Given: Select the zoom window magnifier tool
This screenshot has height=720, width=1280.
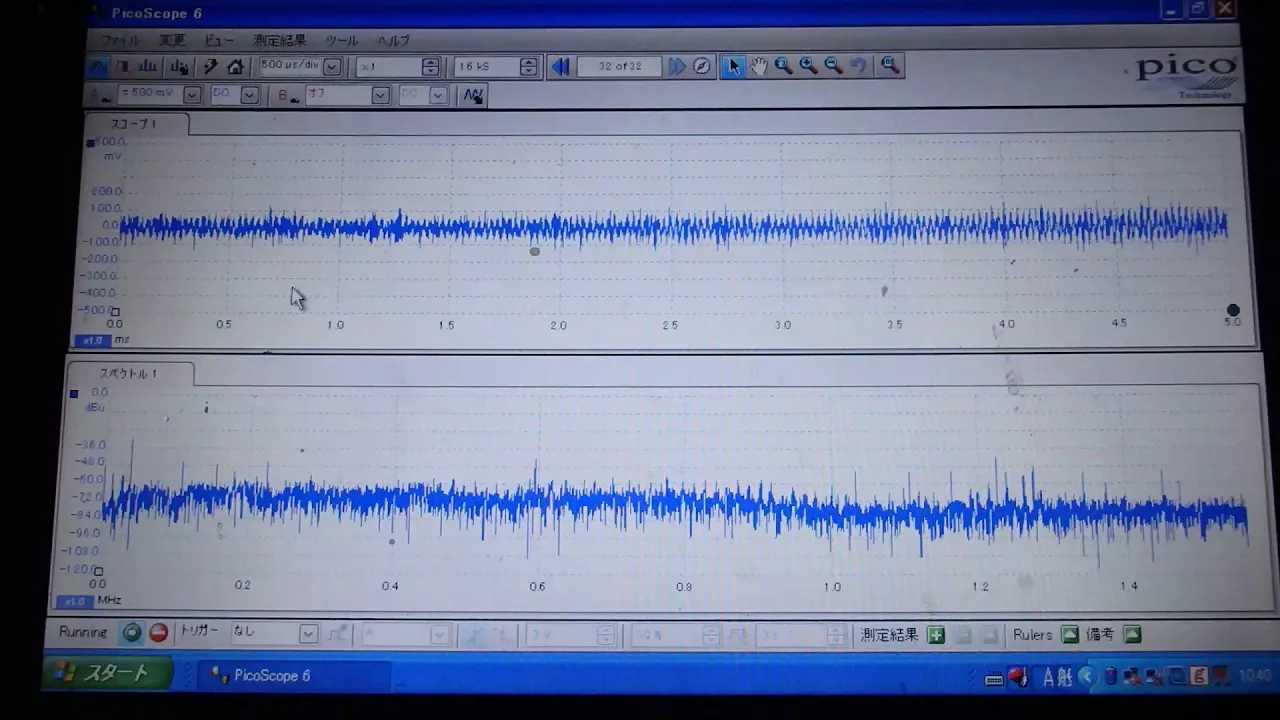Looking at the screenshot, I should [784, 66].
